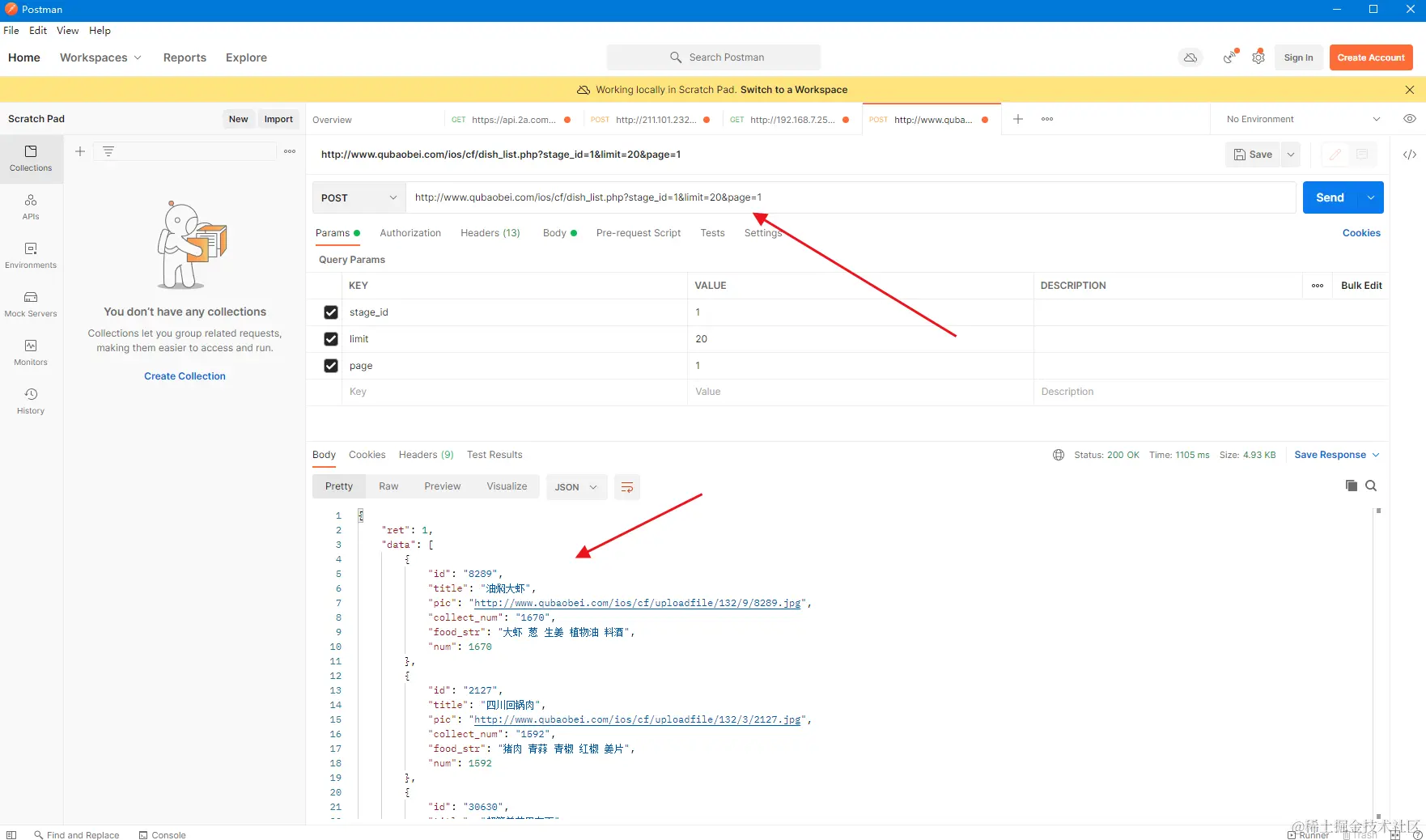Click the request Cookies link

coord(1361,233)
